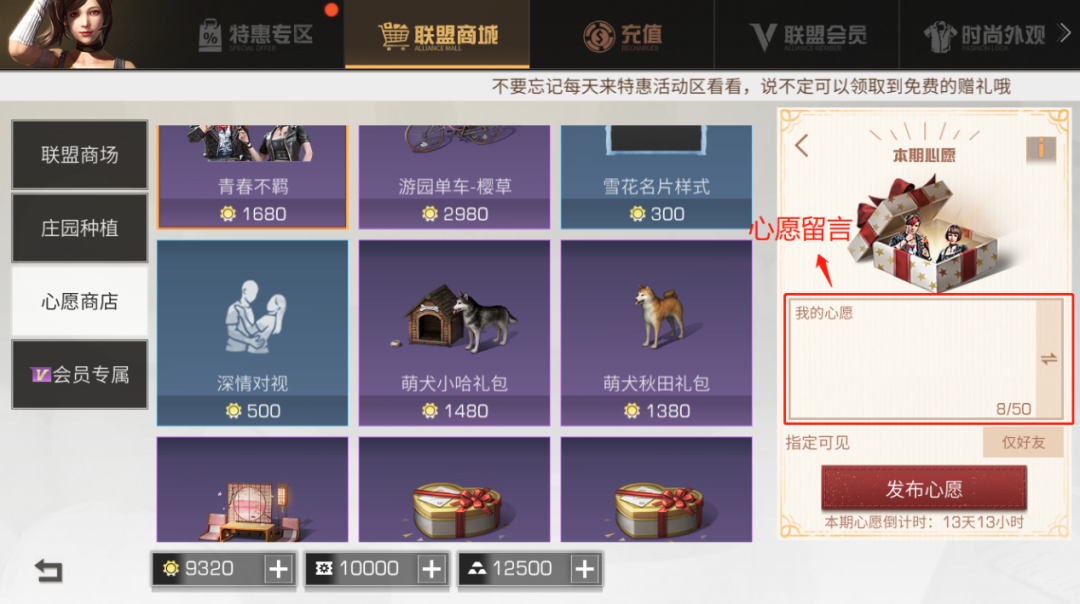Viewport: 1080px width, 604px height.
Task: Click the swap arrows icon in wish box
Action: 1048,359
